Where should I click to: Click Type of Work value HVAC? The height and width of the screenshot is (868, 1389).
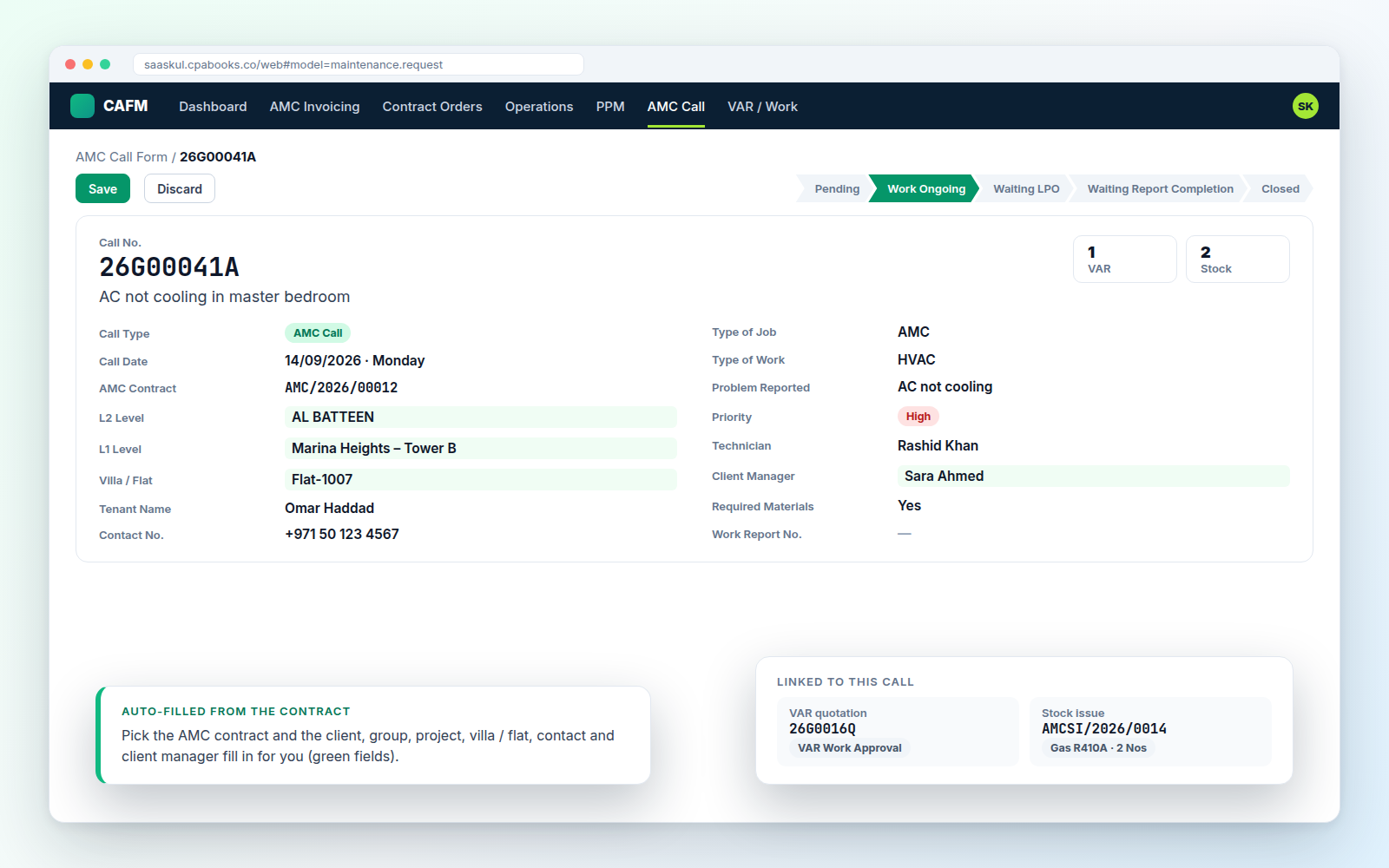(917, 359)
